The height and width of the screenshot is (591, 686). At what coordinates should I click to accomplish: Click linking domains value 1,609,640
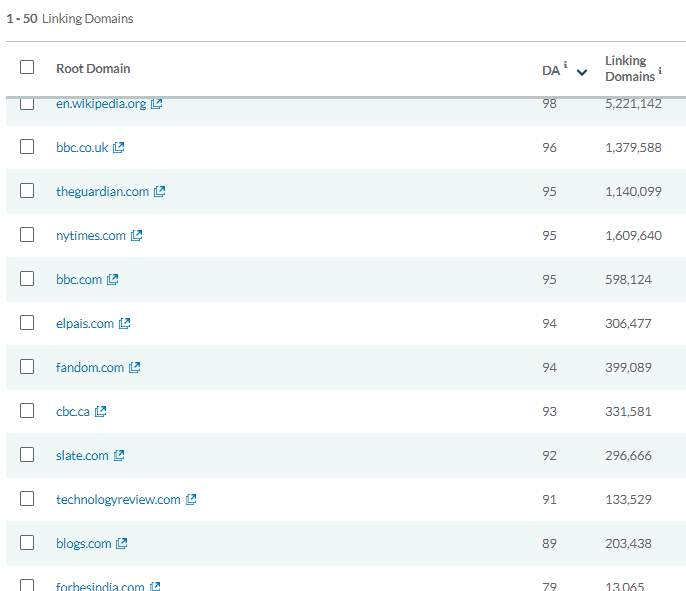click(x=633, y=236)
